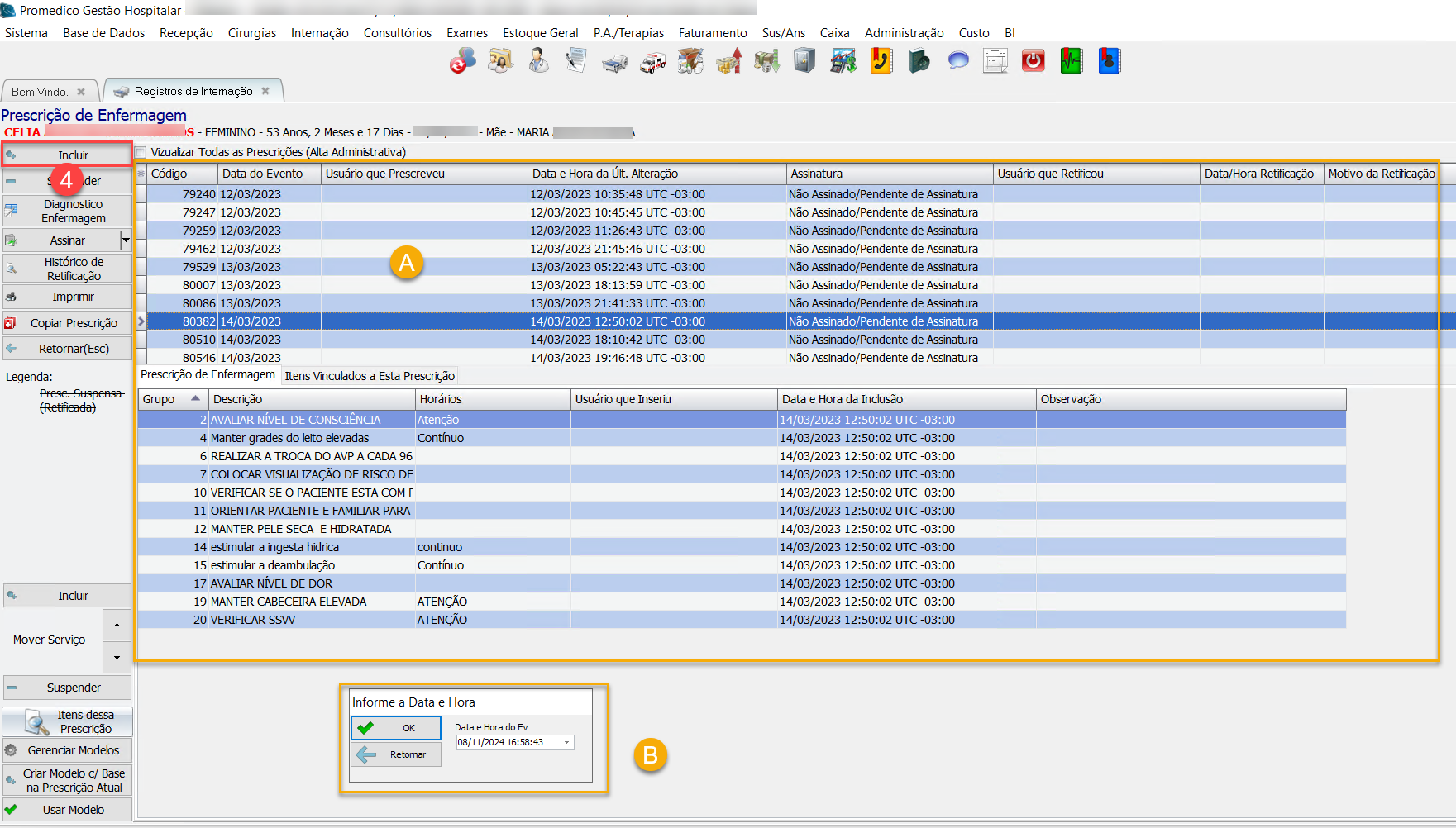Image resolution: width=1456 pixels, height=828 pixels.
Task: Open the Faturamento menu
Action: [712, 33]
